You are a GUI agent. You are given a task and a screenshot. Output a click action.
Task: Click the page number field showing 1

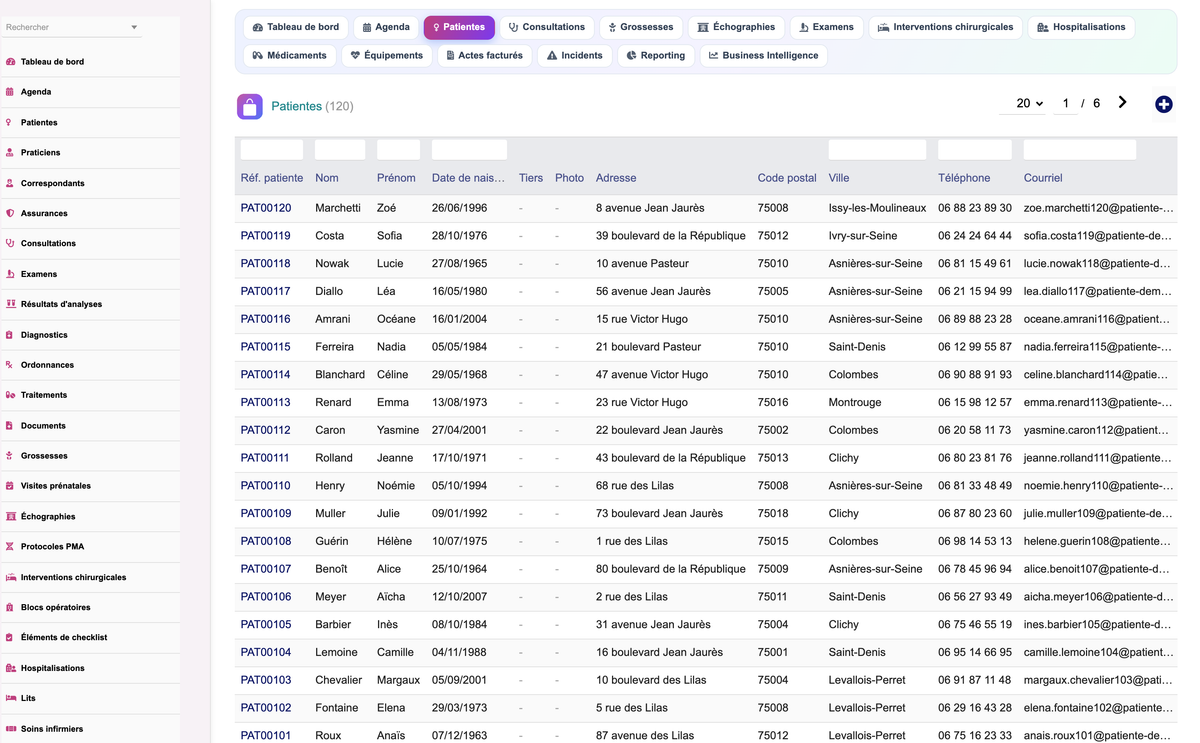pos(1066,103)
